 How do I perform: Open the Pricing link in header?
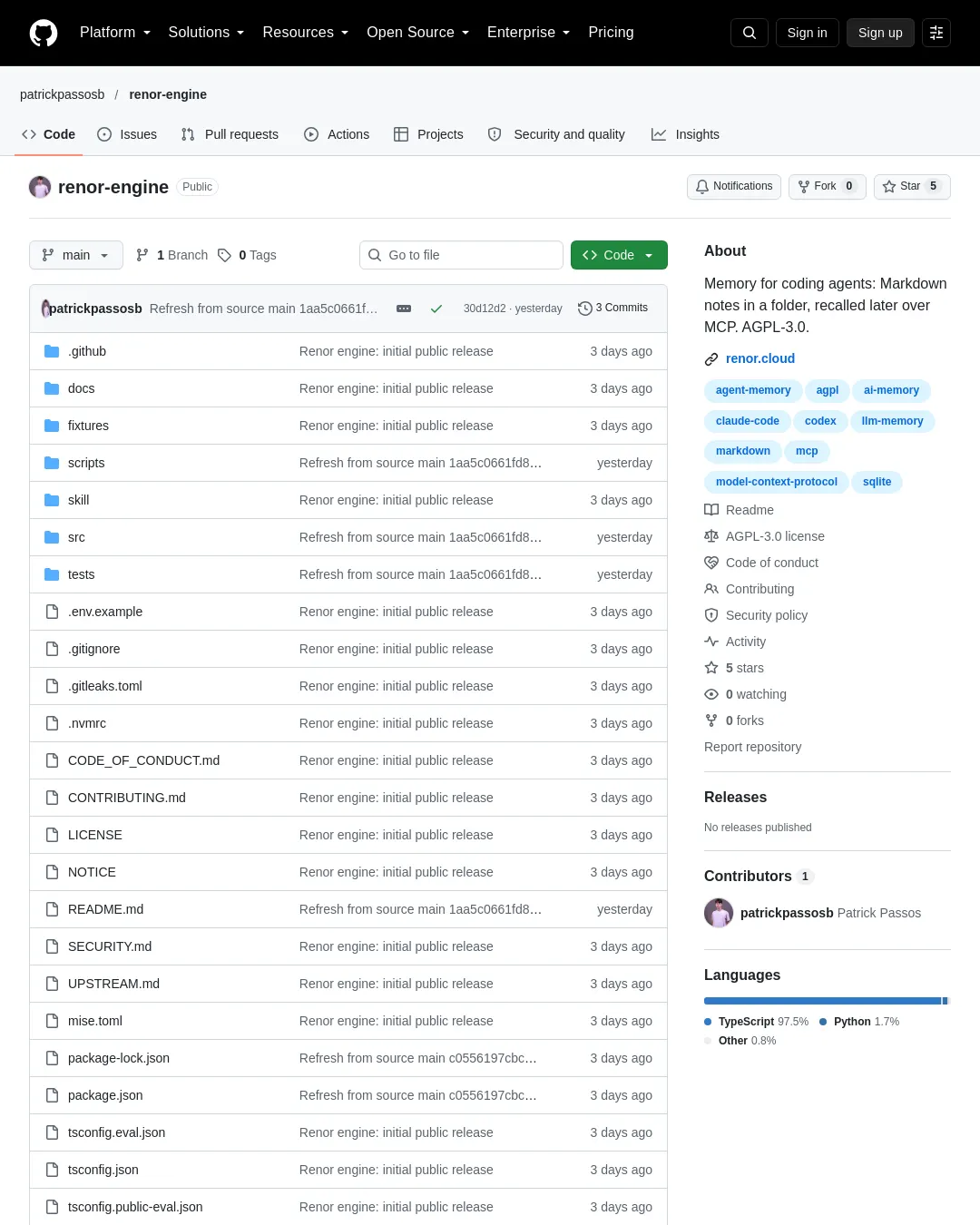click(611, 33)
